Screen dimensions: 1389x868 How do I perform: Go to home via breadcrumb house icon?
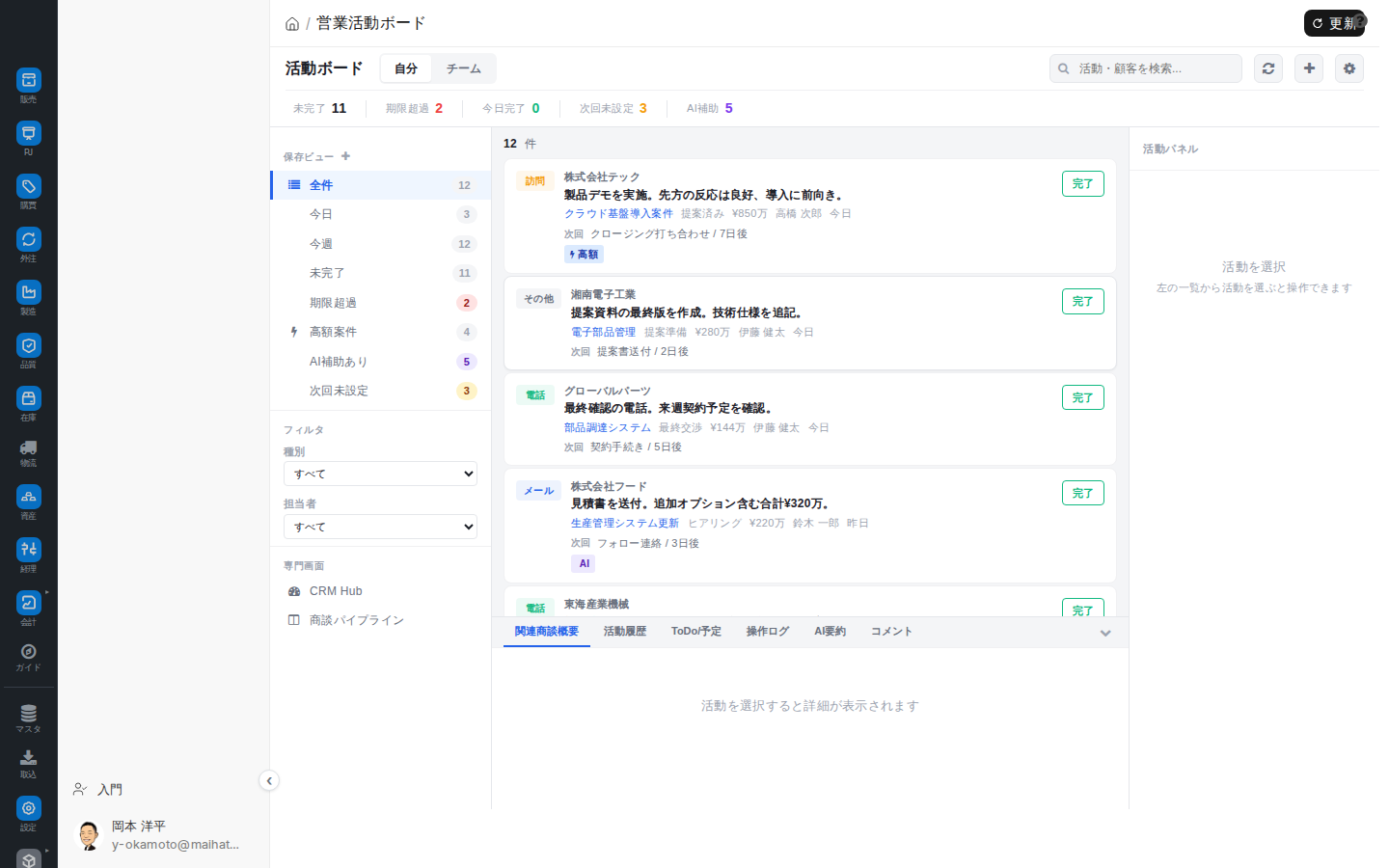[292, 24]
